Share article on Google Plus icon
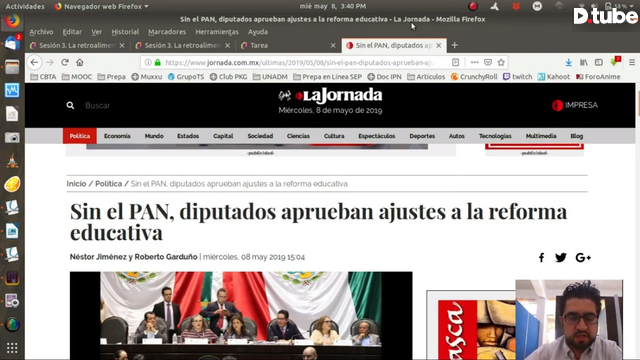 pyautogui.click(x=583, y=258)
